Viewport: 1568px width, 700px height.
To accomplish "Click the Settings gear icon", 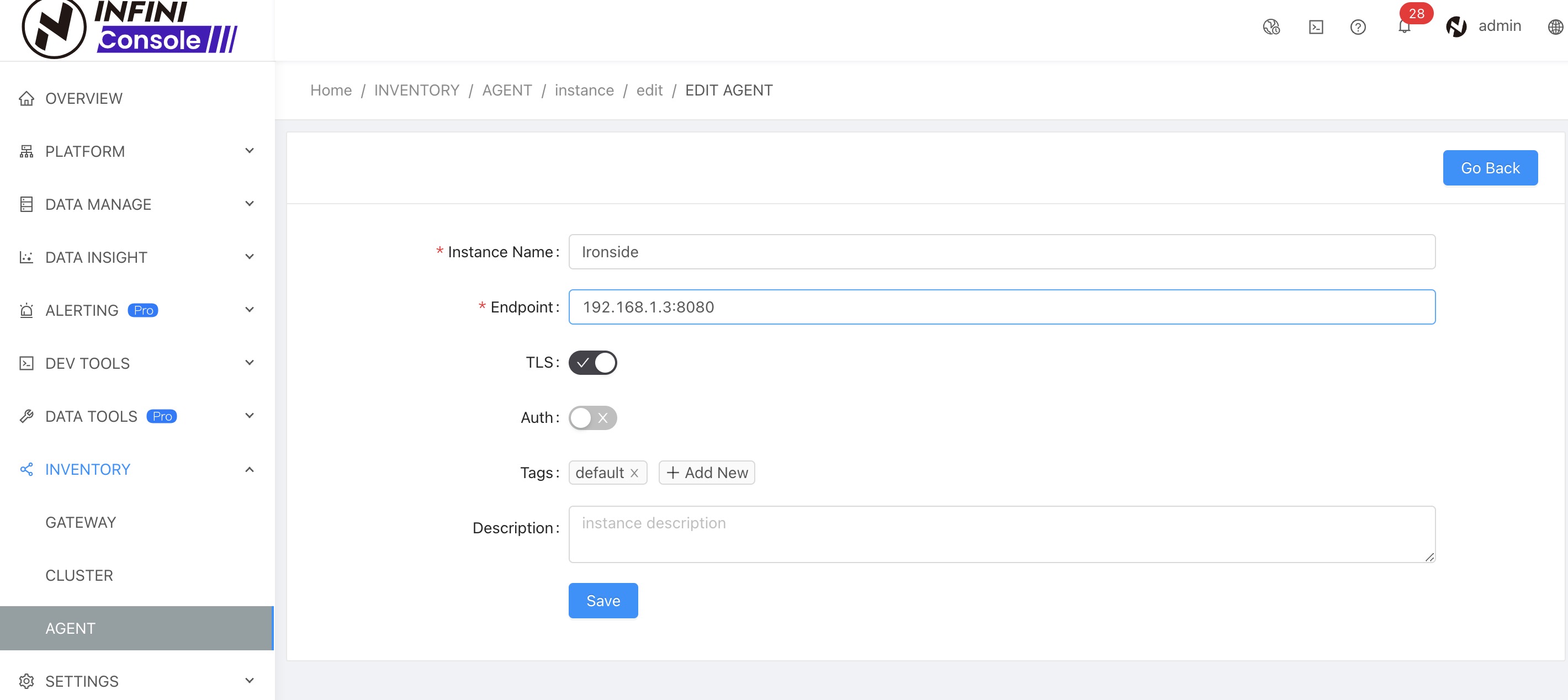I will pos(26,681).
